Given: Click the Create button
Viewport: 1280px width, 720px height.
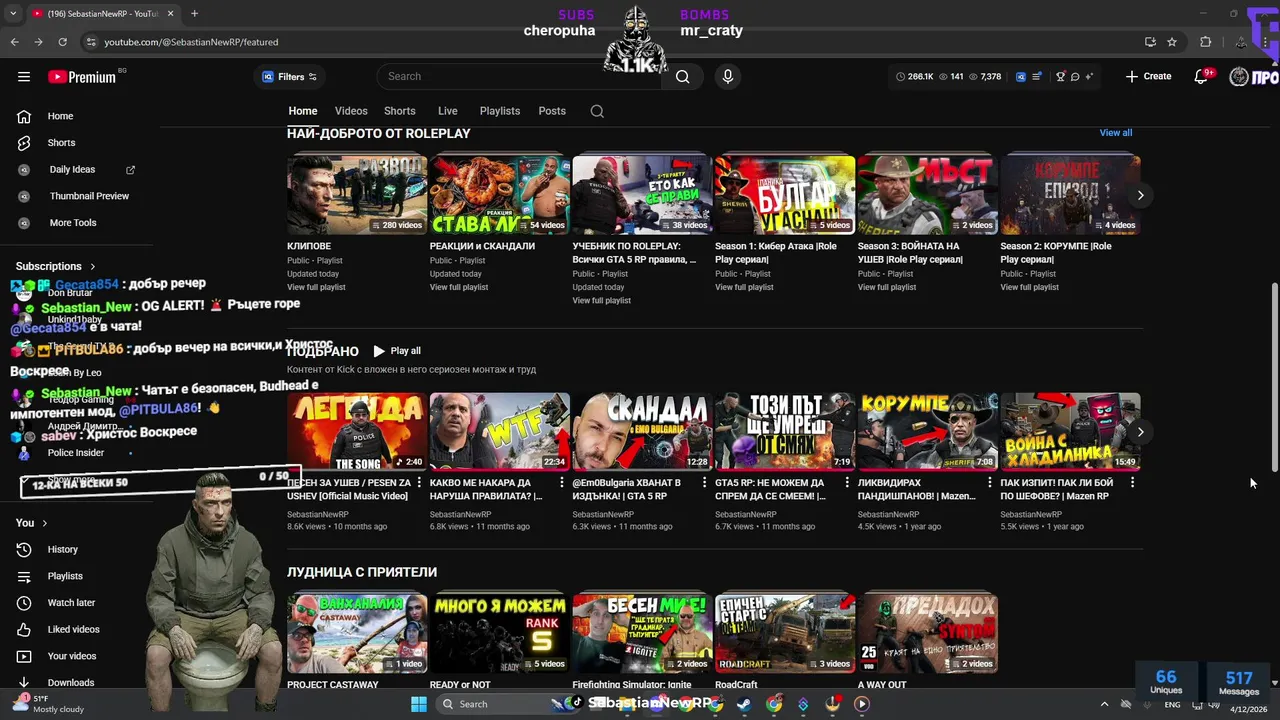Looking at the screenshot, I should coord(1148,76).
